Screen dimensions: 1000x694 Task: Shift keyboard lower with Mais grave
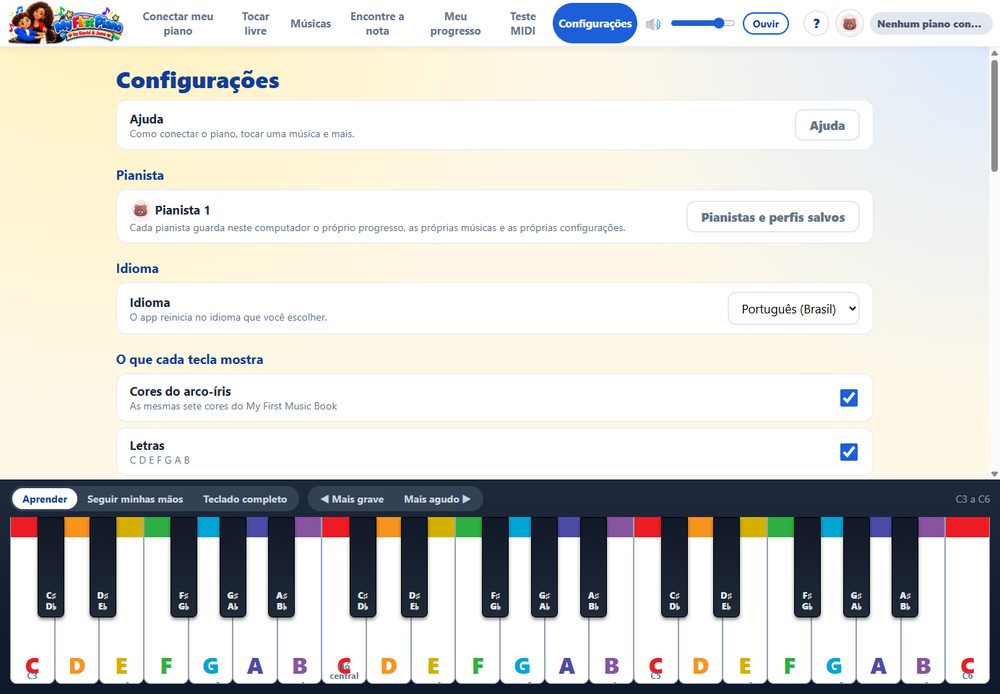click(x=352, y=499)
